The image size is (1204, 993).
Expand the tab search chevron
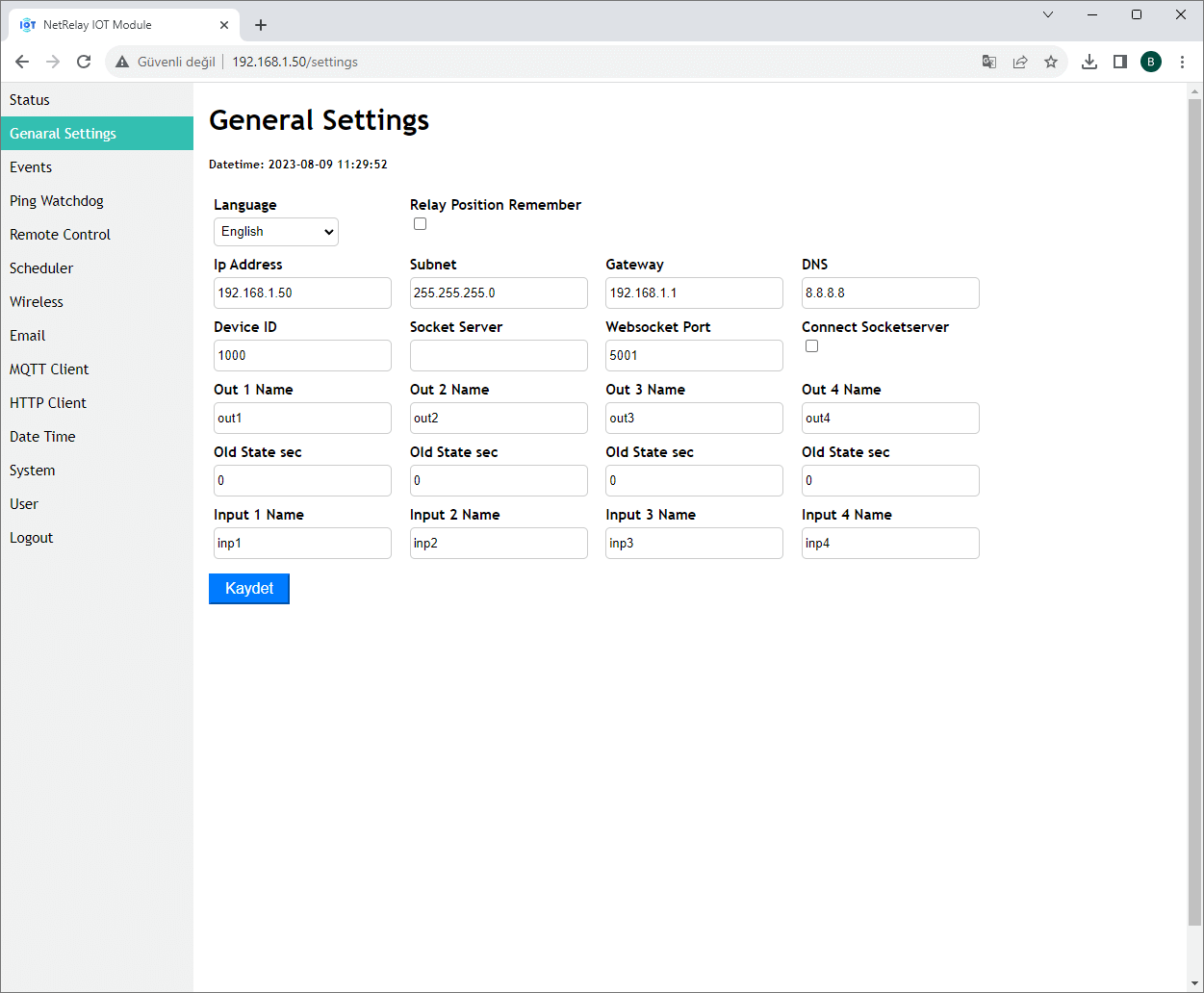click(x=1048, y=14)
